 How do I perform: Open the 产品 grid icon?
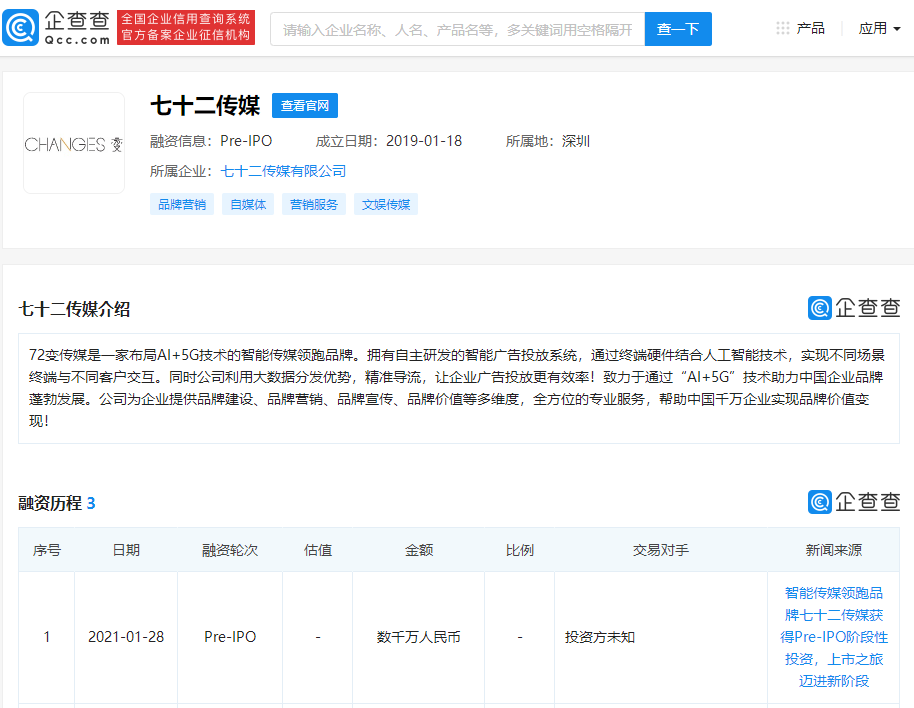(x=783, y=28)
